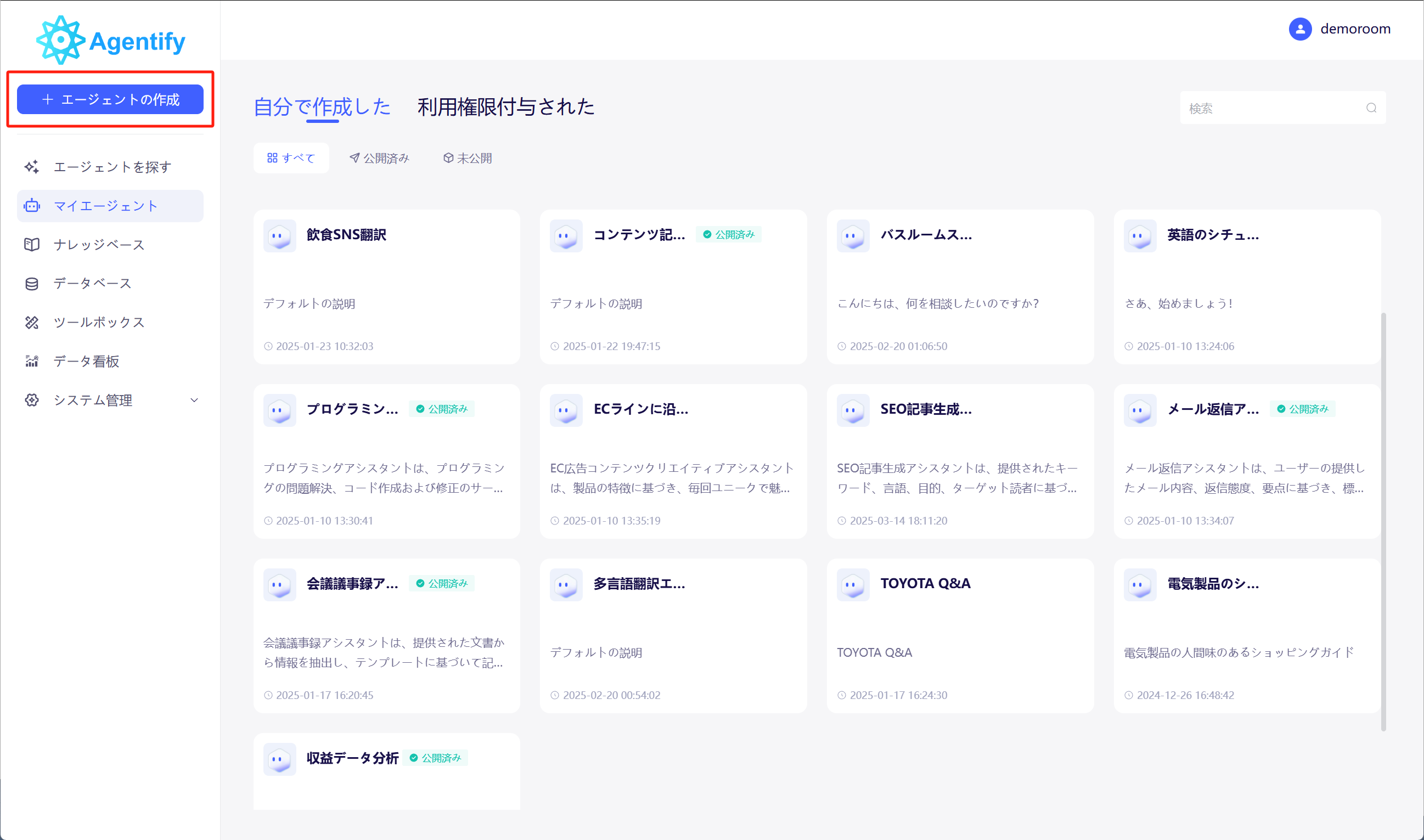The height and width of the screenshot is (840, 1424).
Task: Open the TOYOTA Q&A agent card
Action: [960, 635]
